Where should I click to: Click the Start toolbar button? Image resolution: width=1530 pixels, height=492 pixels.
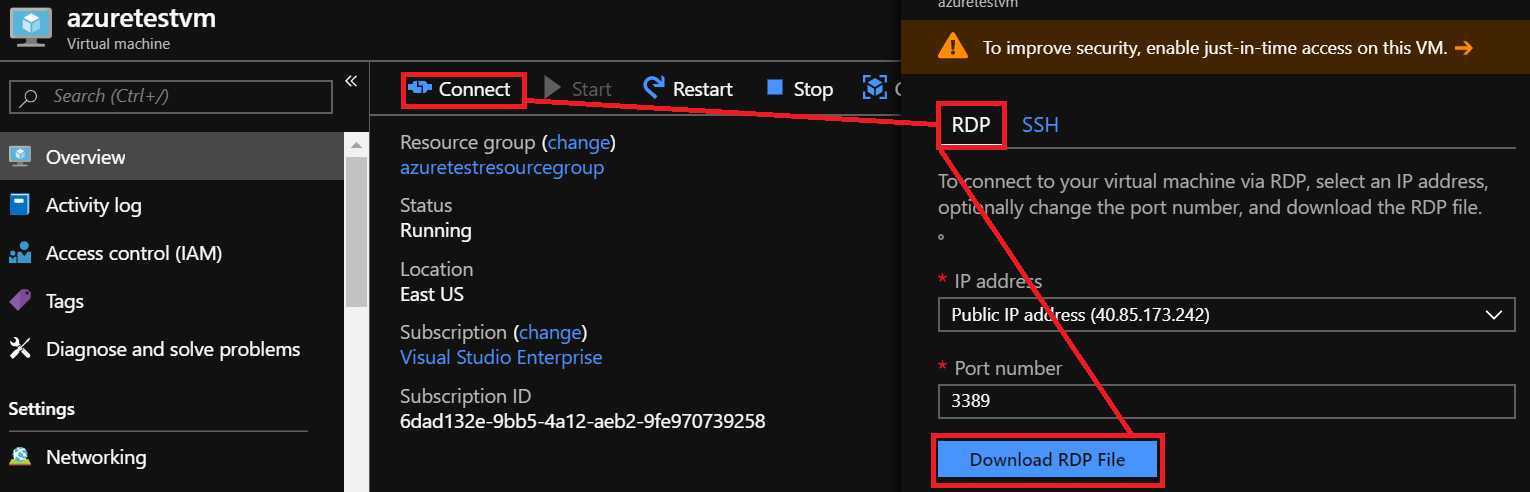click(x=578, y=89)
